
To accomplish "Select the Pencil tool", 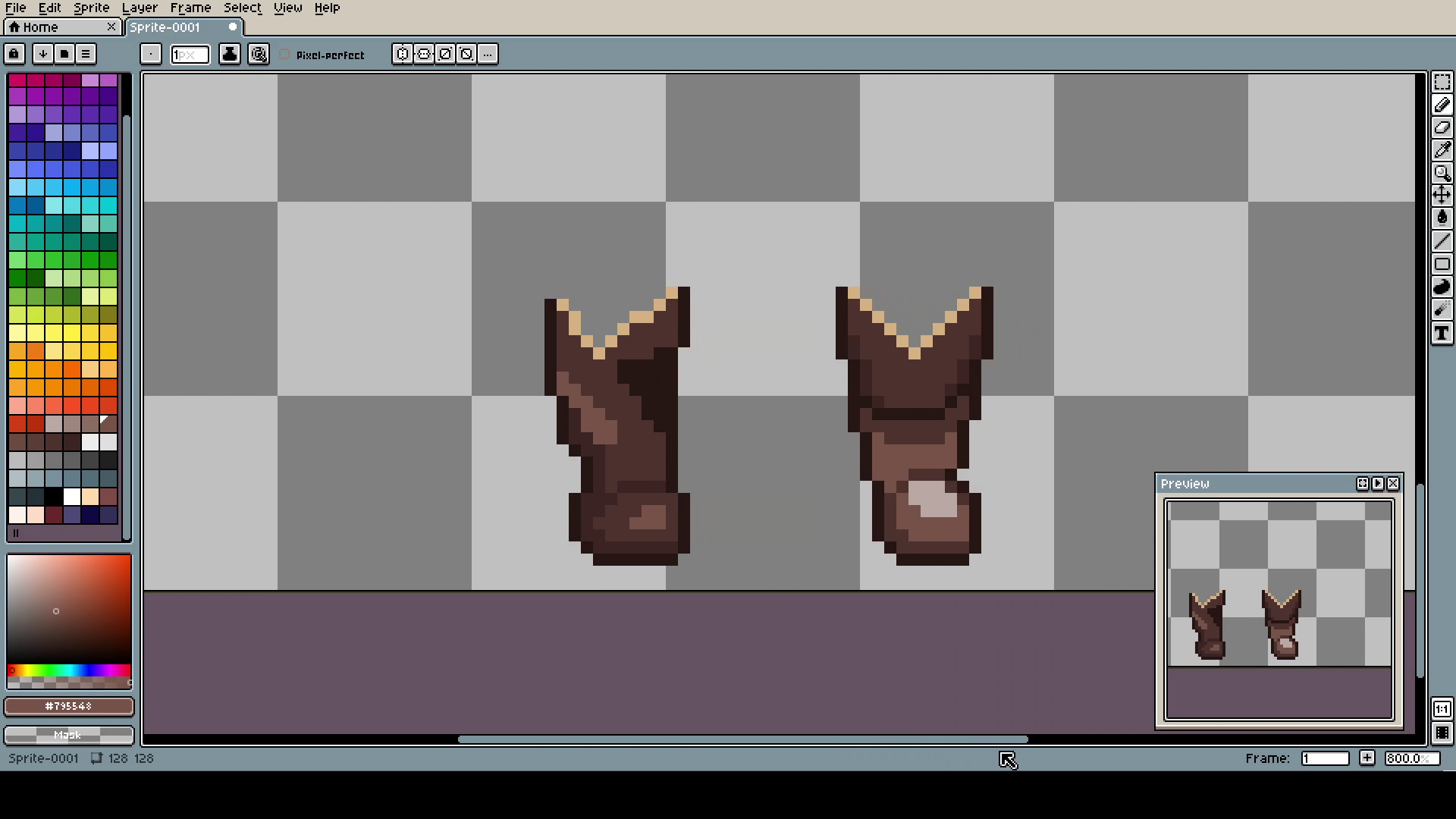I will pos(1442,105).
